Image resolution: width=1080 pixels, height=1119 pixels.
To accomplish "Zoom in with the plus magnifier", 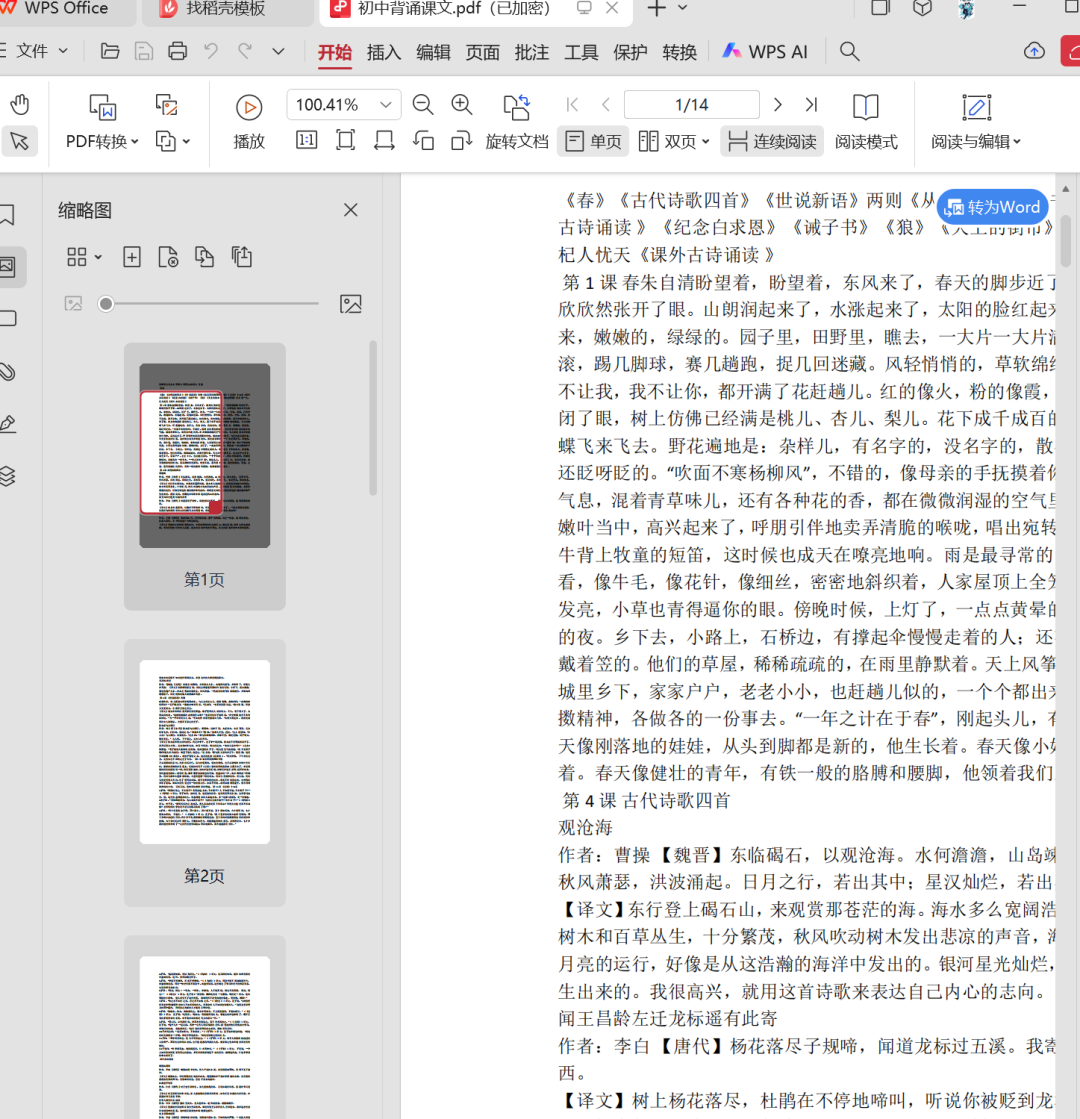I will tap(462, 105).
